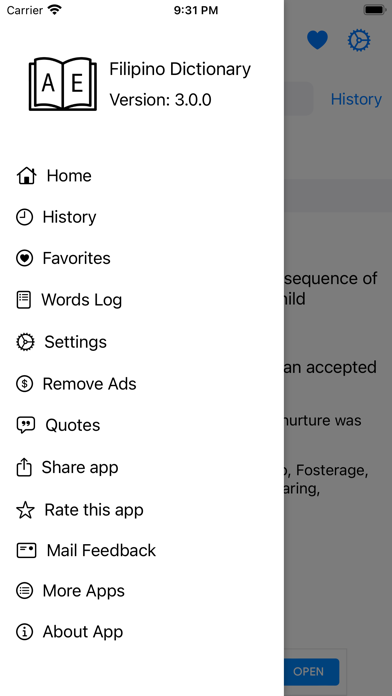Tap the History clock icon
Screen dimensions: 392x696
(x=24, y=218)
